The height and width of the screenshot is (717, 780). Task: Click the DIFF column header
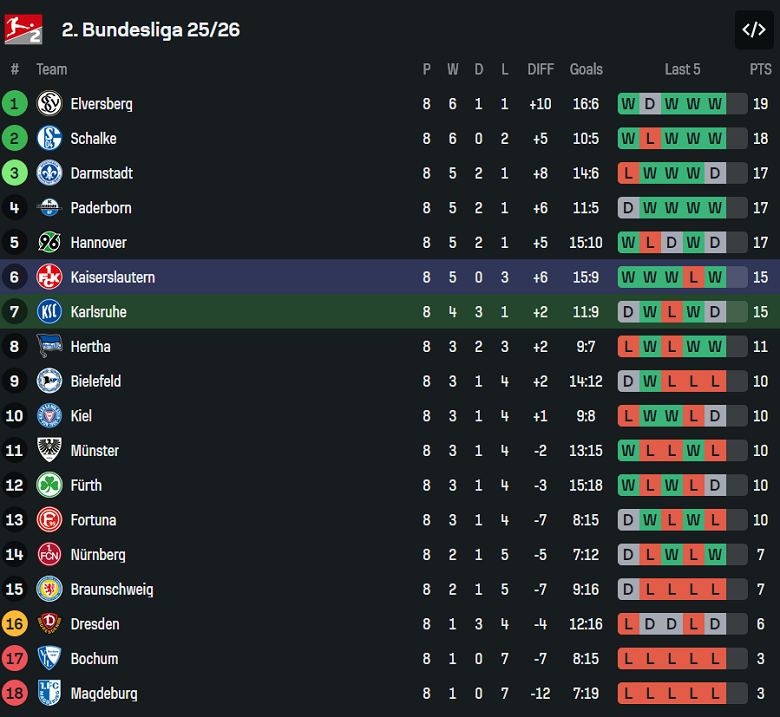pyautogui.click(x=540, y=69)
